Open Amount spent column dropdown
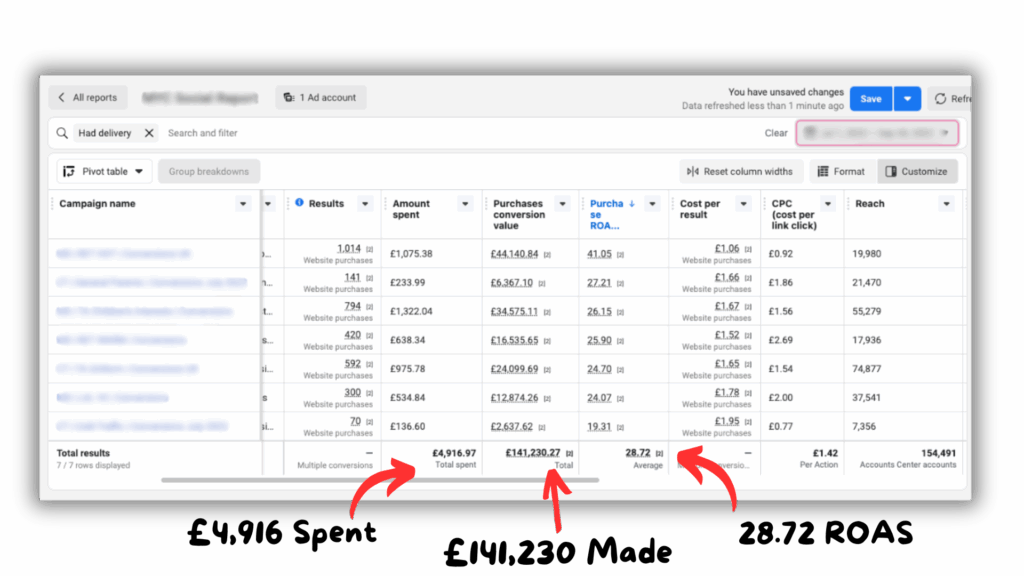 465,204
